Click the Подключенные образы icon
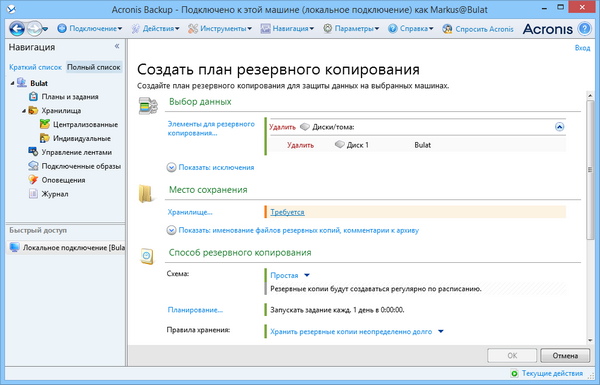This screenshot has width=600, height=385. (x=33, y=166)
